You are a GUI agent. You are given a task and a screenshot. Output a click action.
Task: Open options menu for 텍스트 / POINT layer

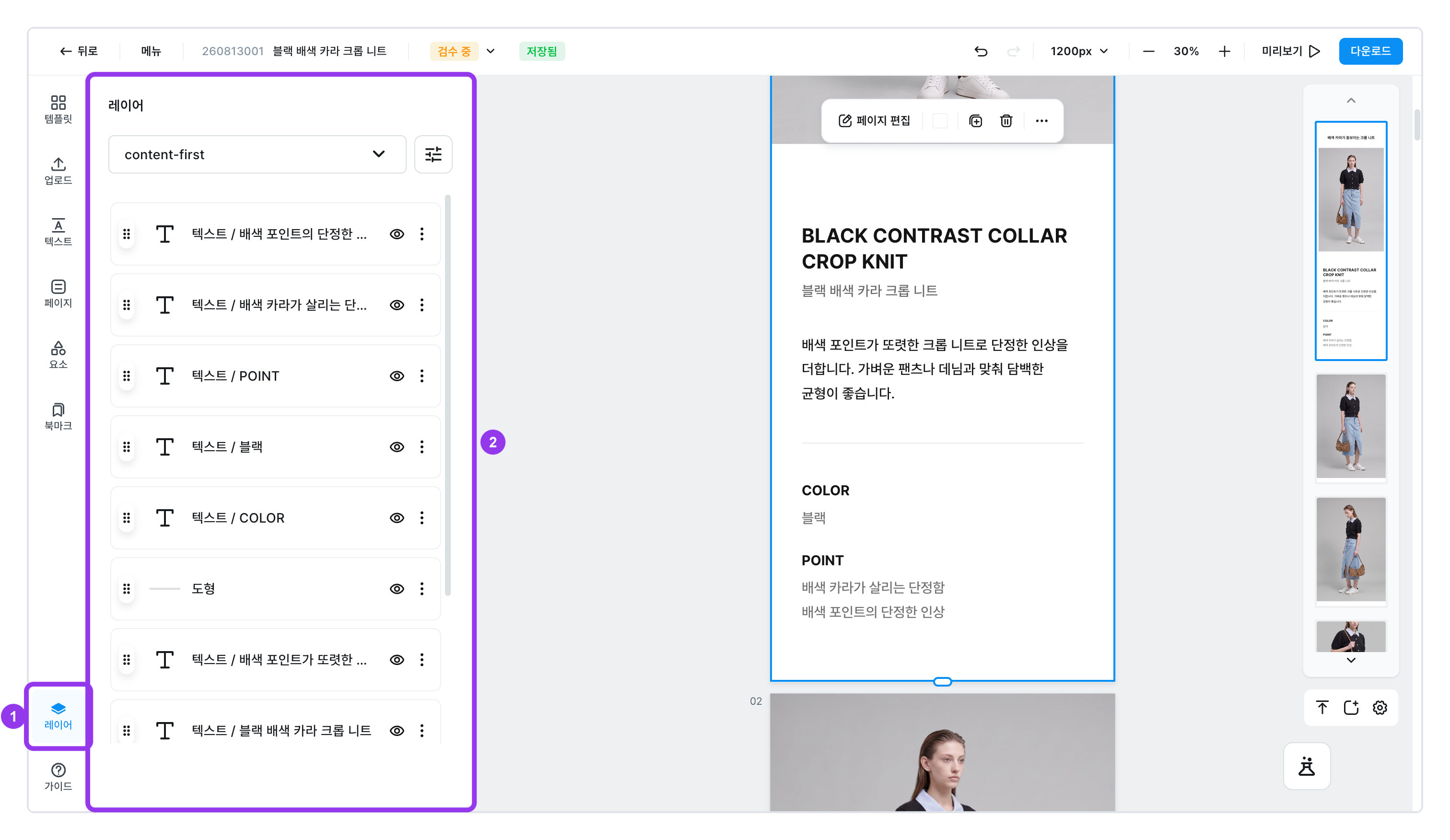click(422, 376)
